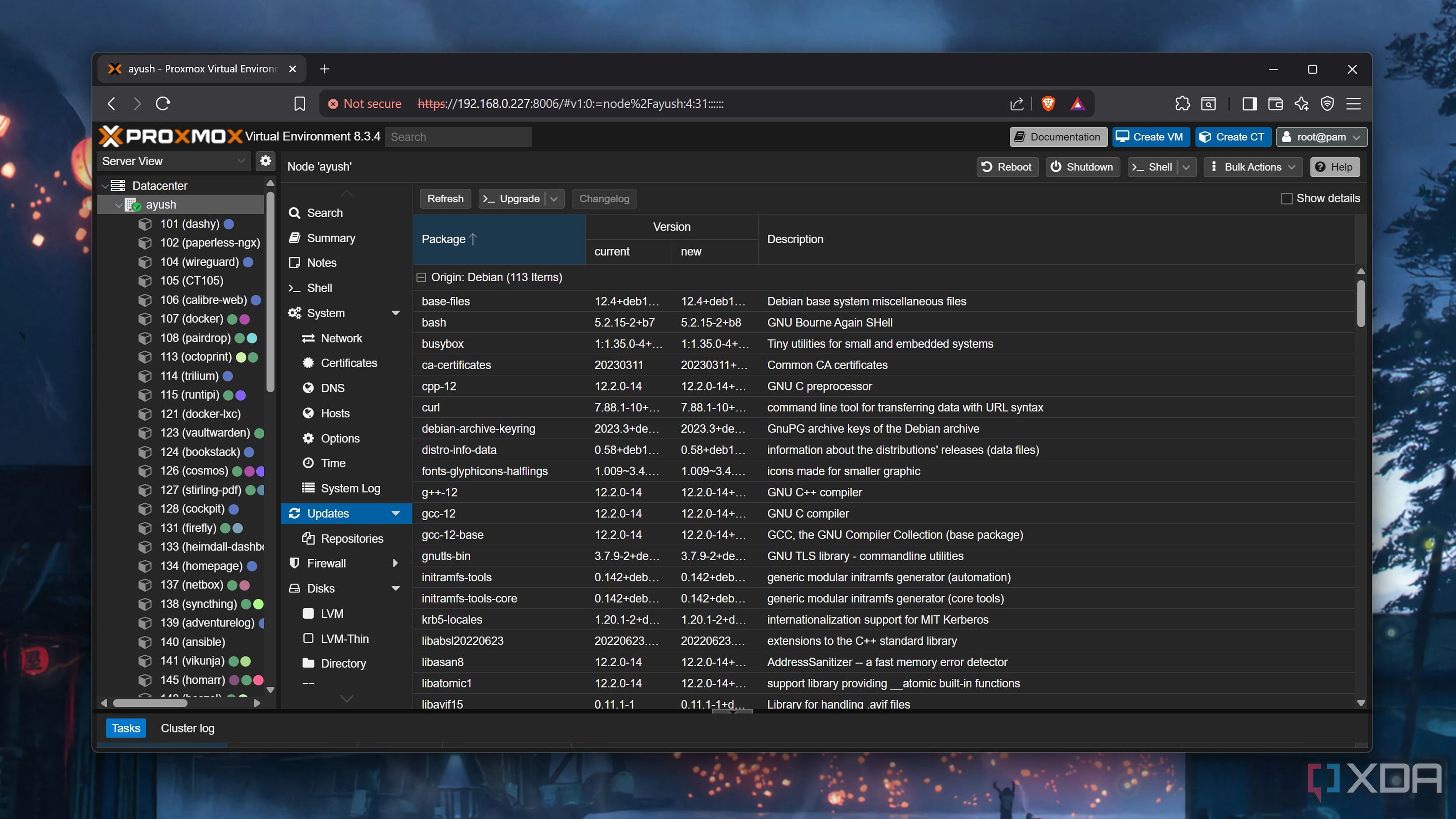Click the Reboot button
The height and width of the screenshot is (819, 1456).
1007,167
